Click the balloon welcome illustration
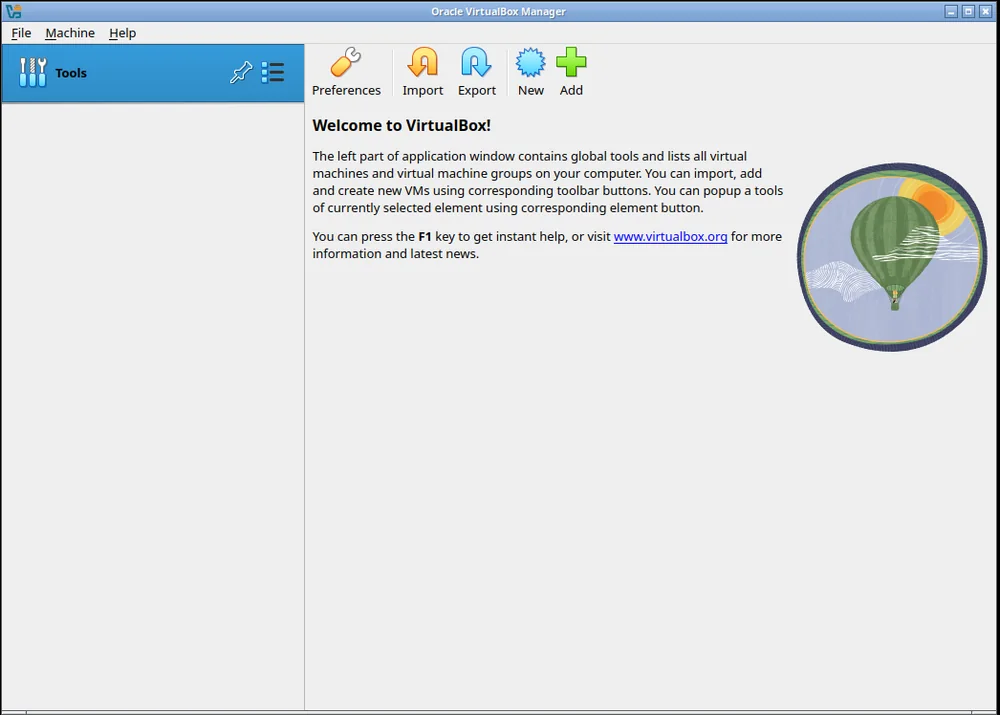The height and width of the screenshot is (715, 1000). point(892,256)
